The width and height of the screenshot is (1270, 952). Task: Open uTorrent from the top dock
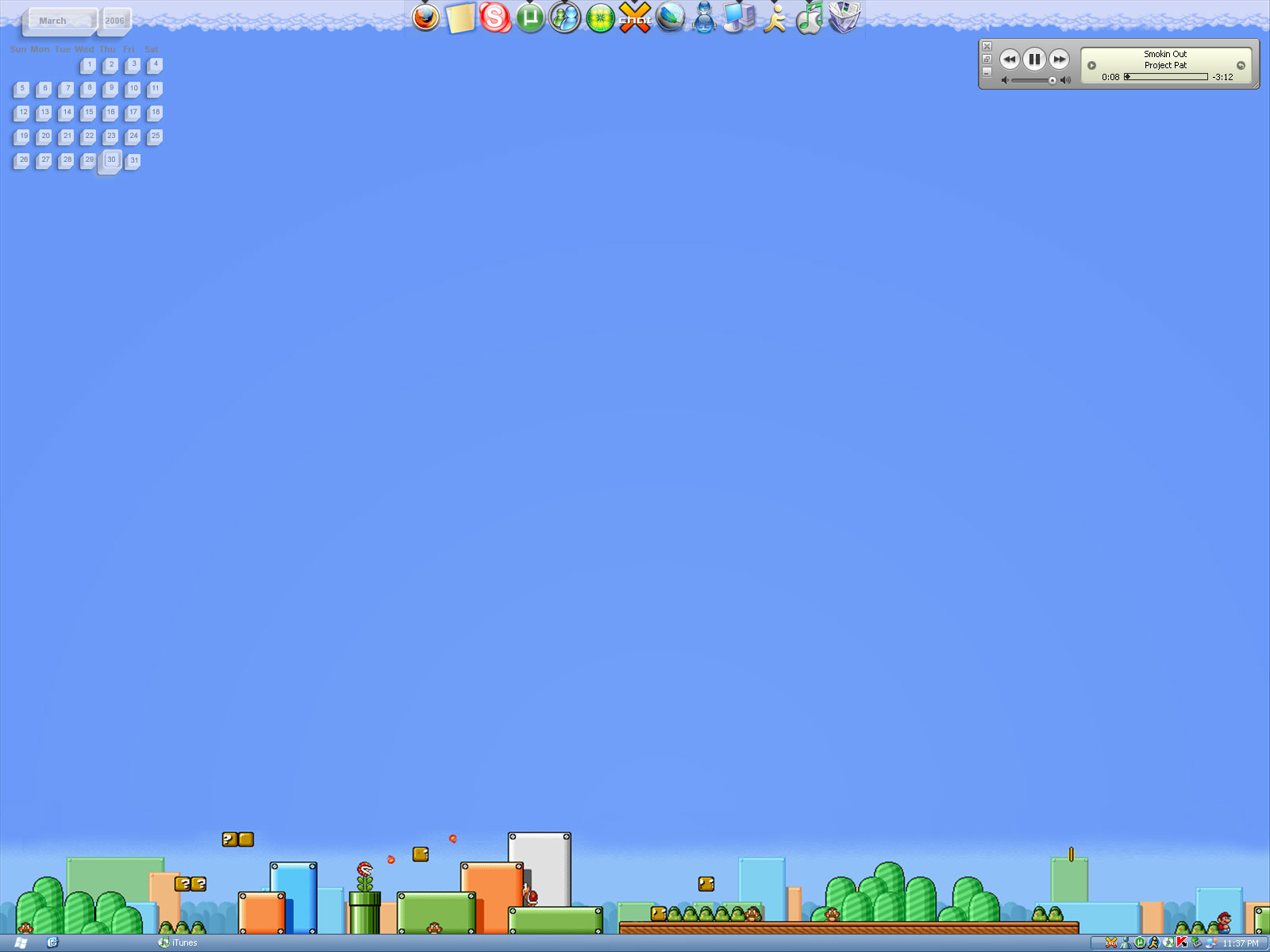point(530,17)
